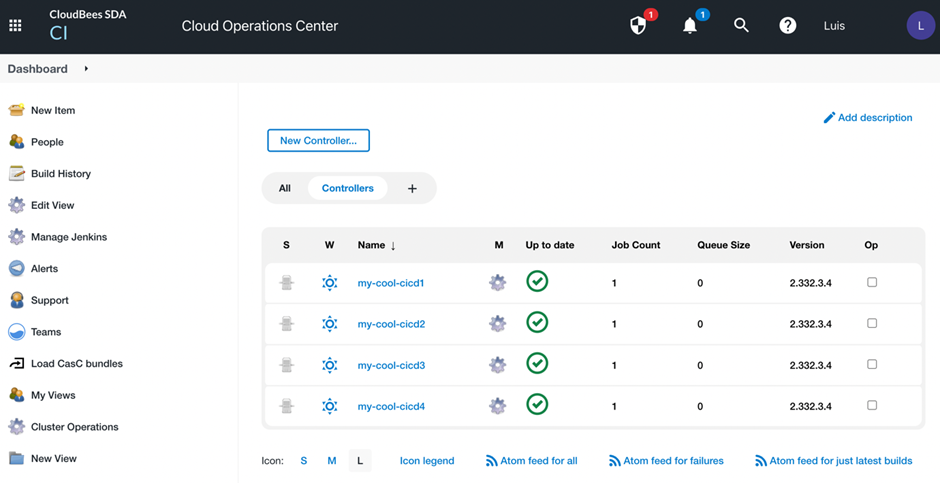
Task: Click the New View folder icon
Action: [x=16, y=458]
